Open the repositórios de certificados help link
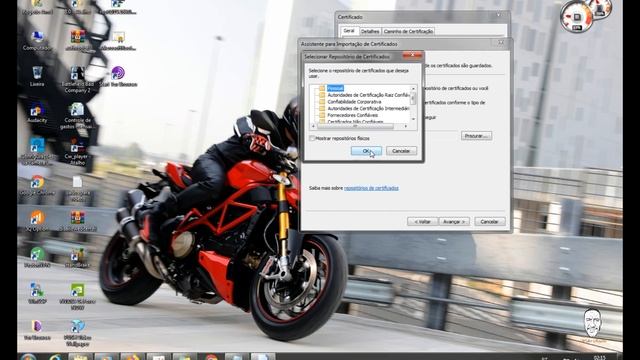 [x=371, y=188]
